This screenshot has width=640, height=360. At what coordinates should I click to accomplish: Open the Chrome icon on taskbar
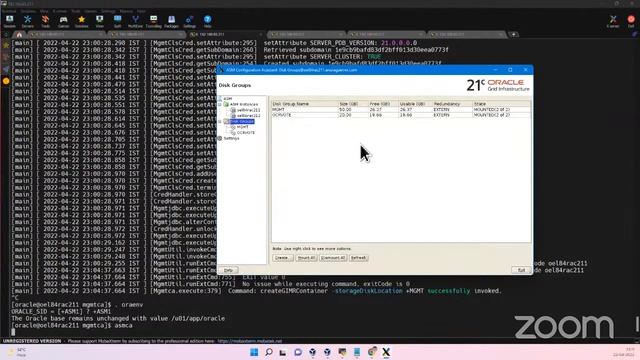[x=371, y=352]
